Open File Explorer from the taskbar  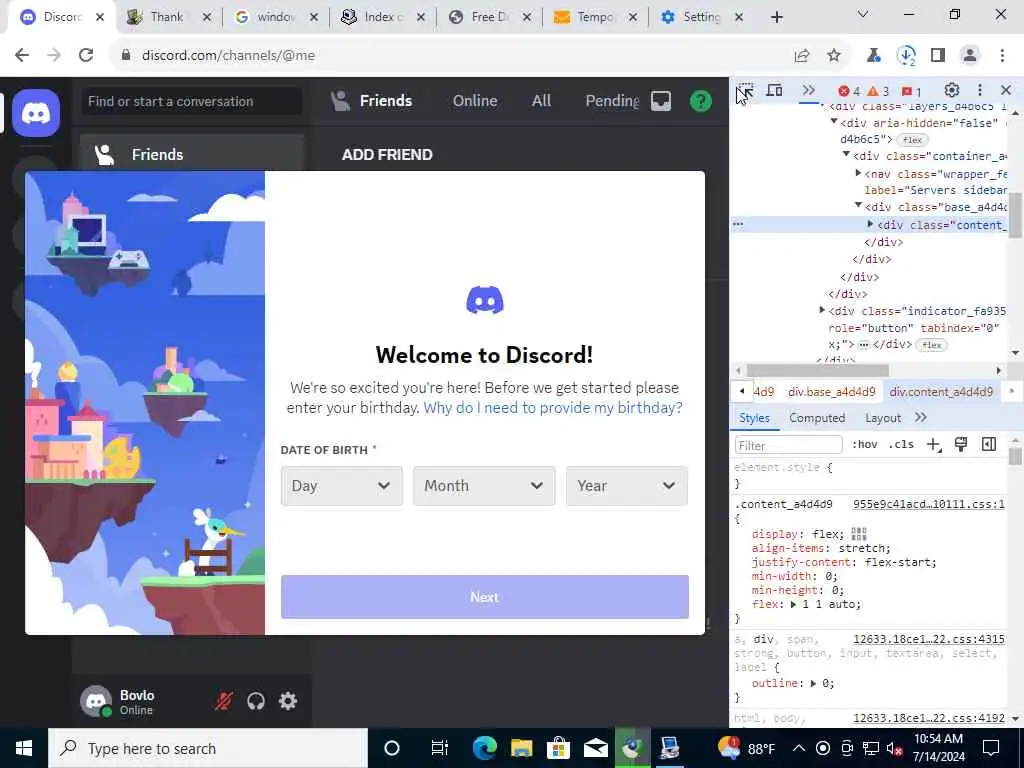pos(521,748)
